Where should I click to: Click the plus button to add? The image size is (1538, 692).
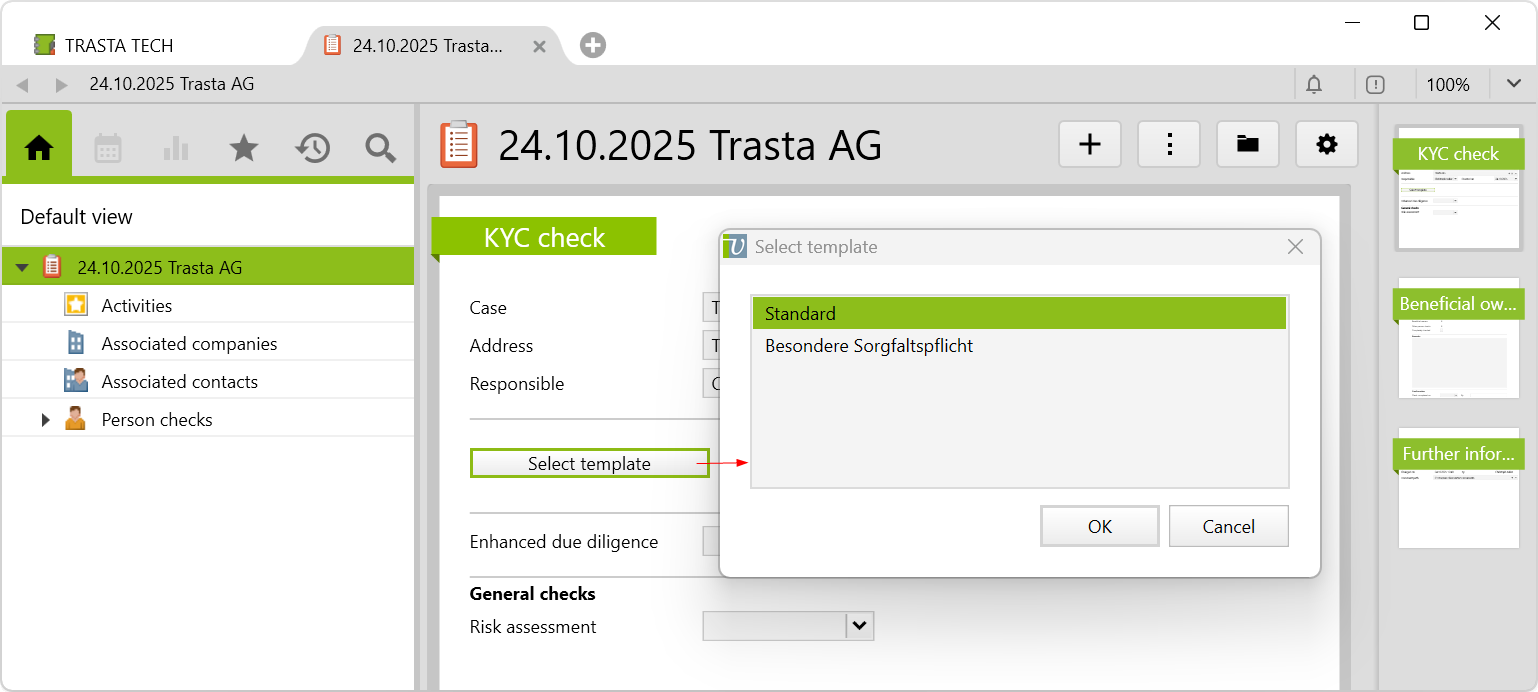click(1090, 145)
